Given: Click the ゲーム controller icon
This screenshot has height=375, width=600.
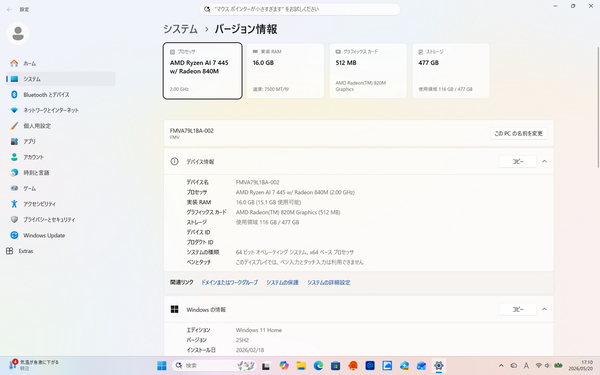Looking at the screenshot, I should (x=14, y=188).
